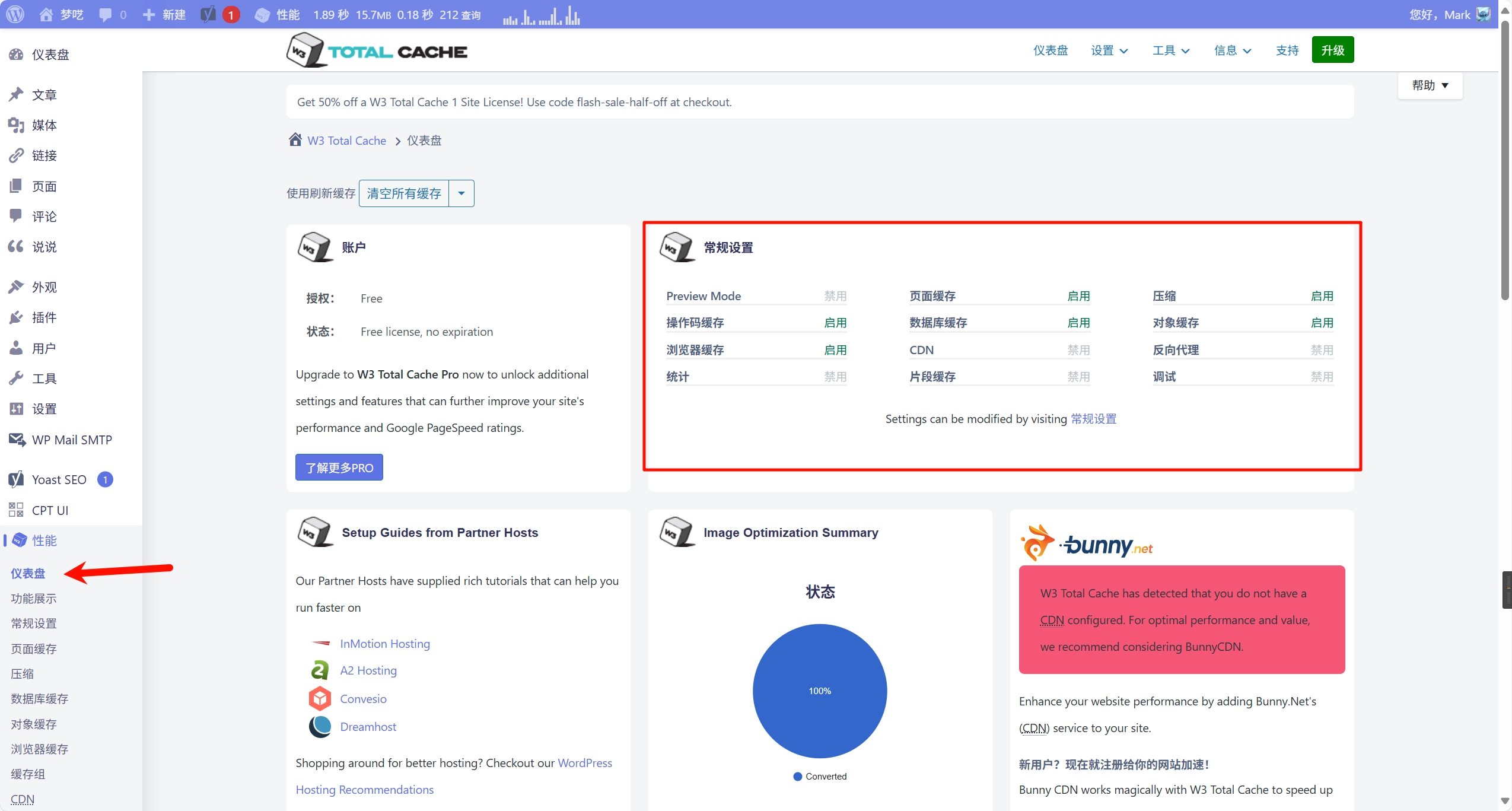The width and height of the screenshot is (1512, 811).
Task: Click the green 升级 button
Action: pyautogui.click(x=1333, y=50)
